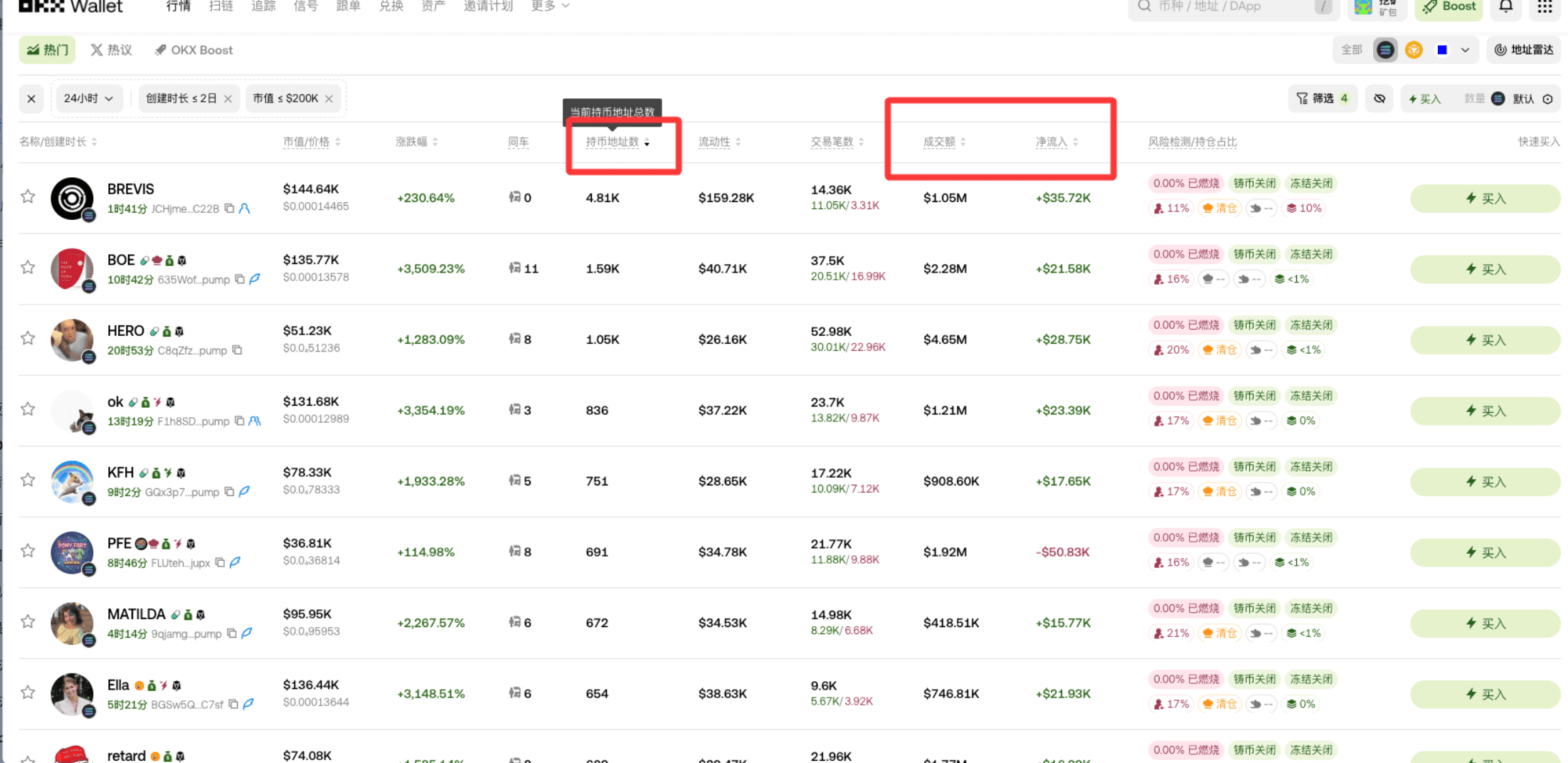The image size is (1568, 763).
Task: Remove the 创建时长 ≤ 2日 filter chip
Action: coord(228,99)
